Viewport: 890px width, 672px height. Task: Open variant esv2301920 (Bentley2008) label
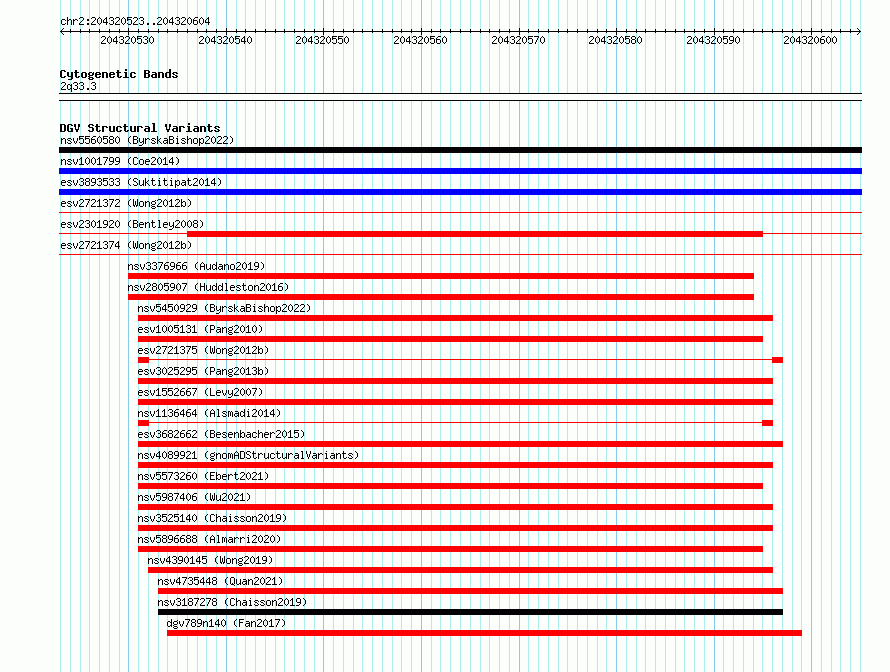132,224
